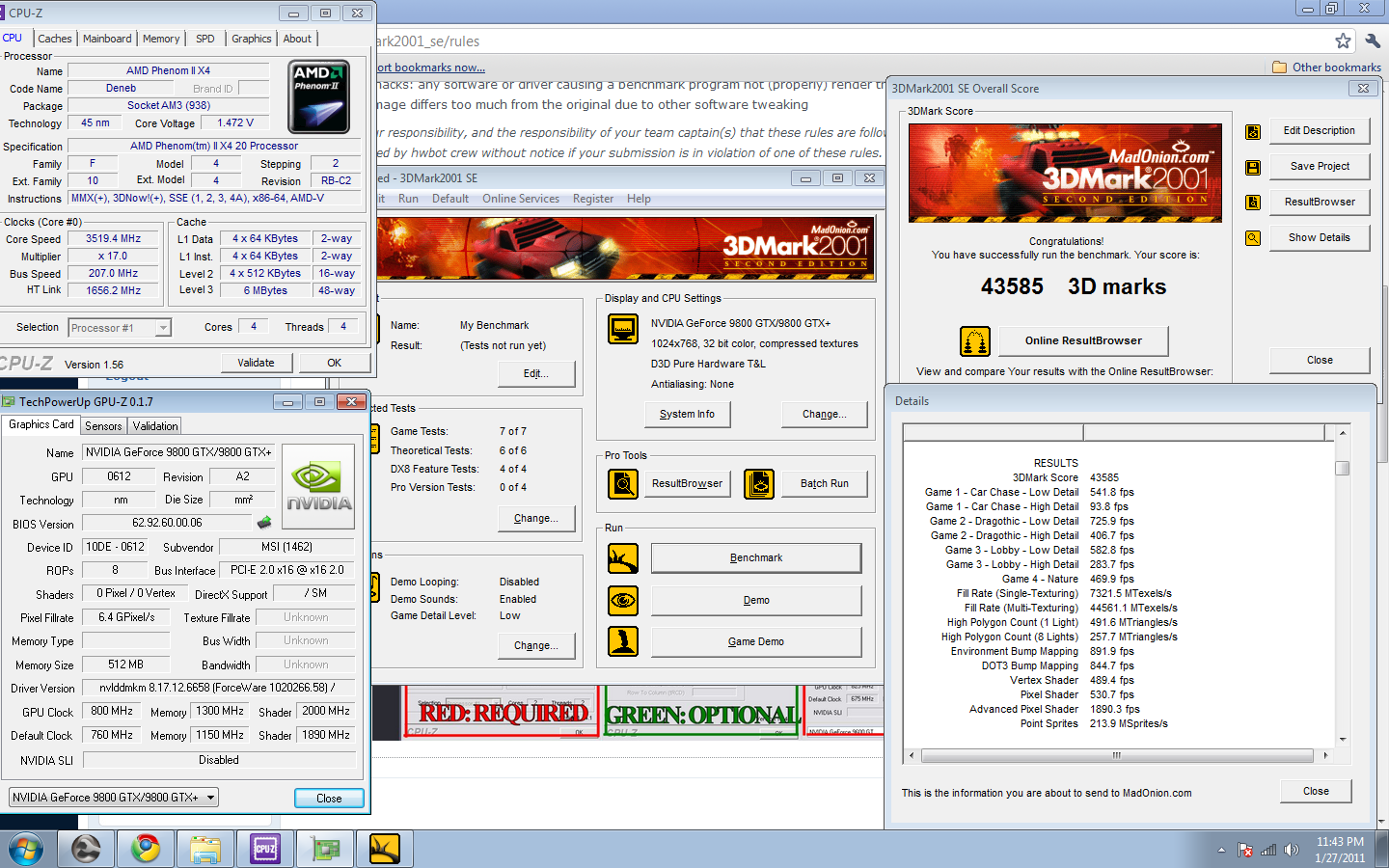Click Close button in GPU-Z
1389x868 pixels.
tap(329, 799)
